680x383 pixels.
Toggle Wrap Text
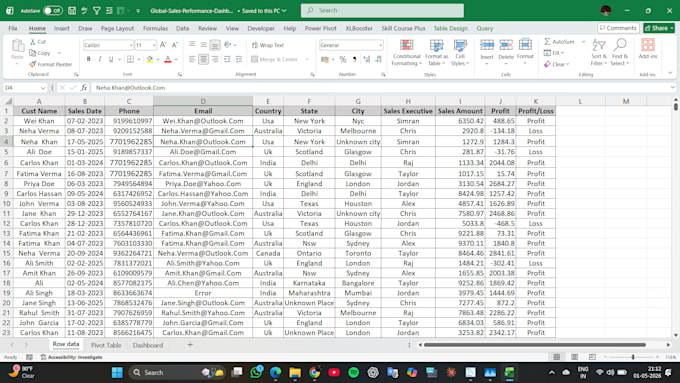[268, 45]
